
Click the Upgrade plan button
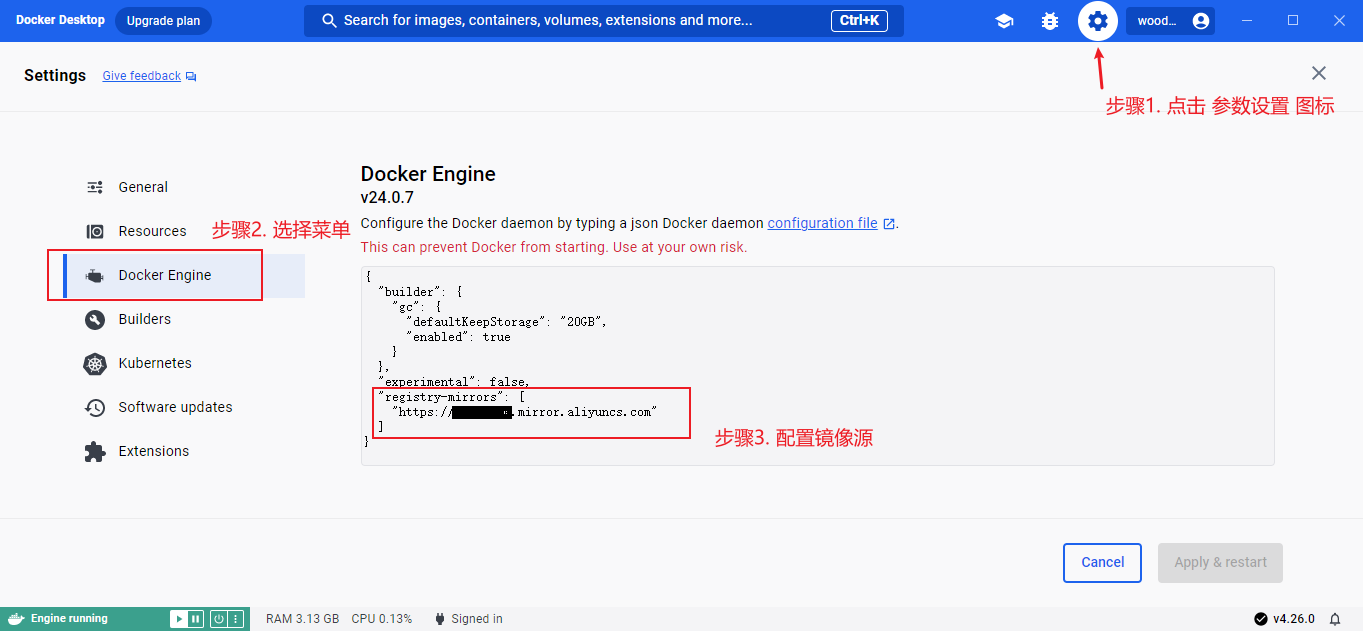[x=163, y=21]
